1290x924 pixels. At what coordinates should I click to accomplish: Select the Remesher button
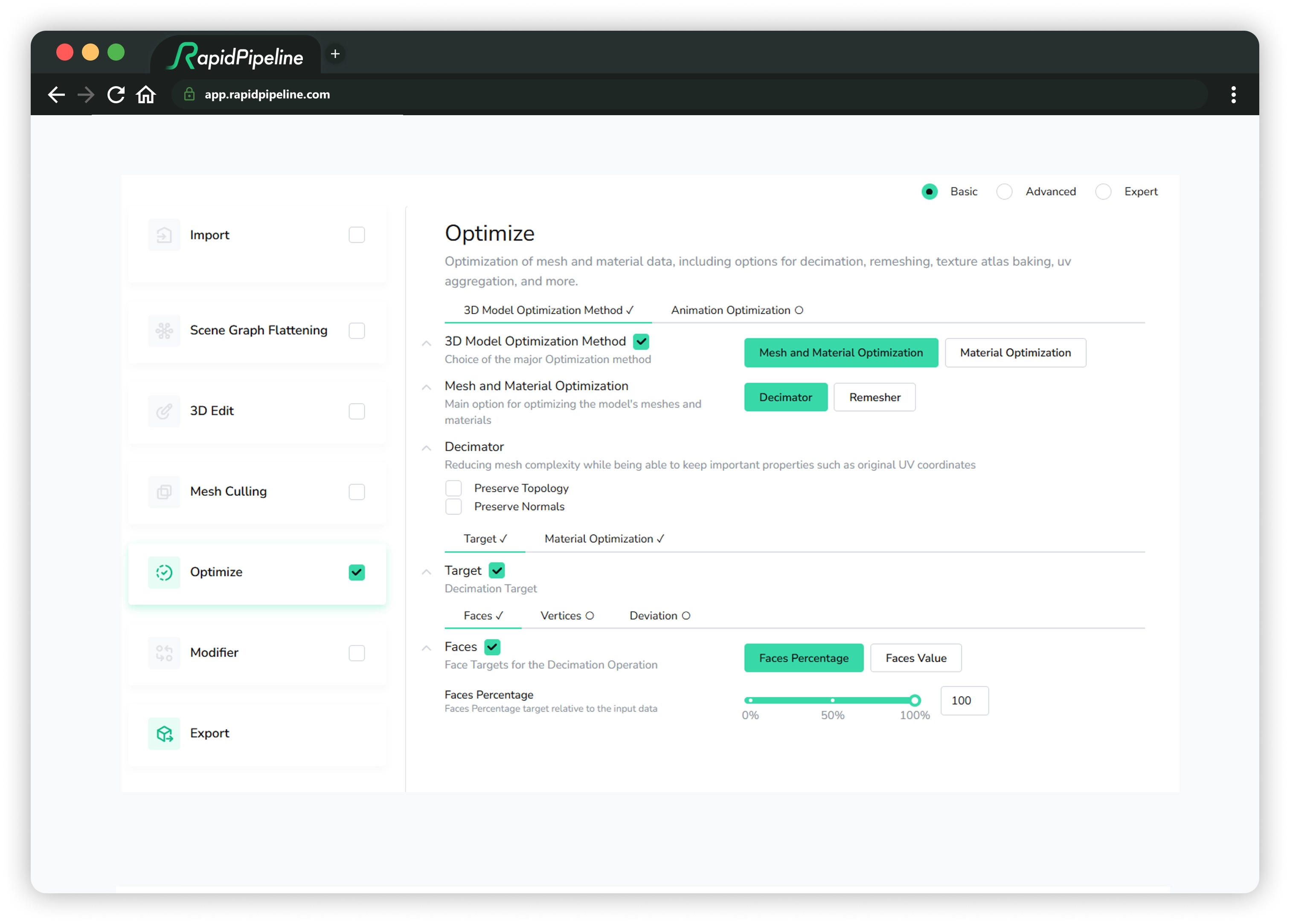click(x=874, y=398)
